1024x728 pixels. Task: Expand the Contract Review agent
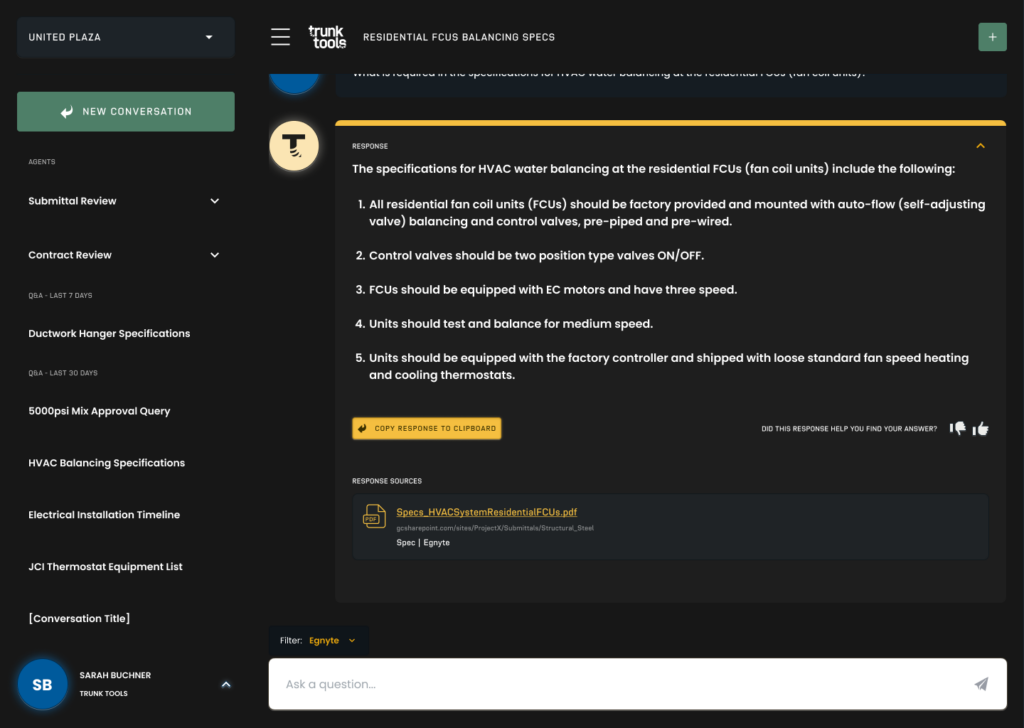coord(214,255)
